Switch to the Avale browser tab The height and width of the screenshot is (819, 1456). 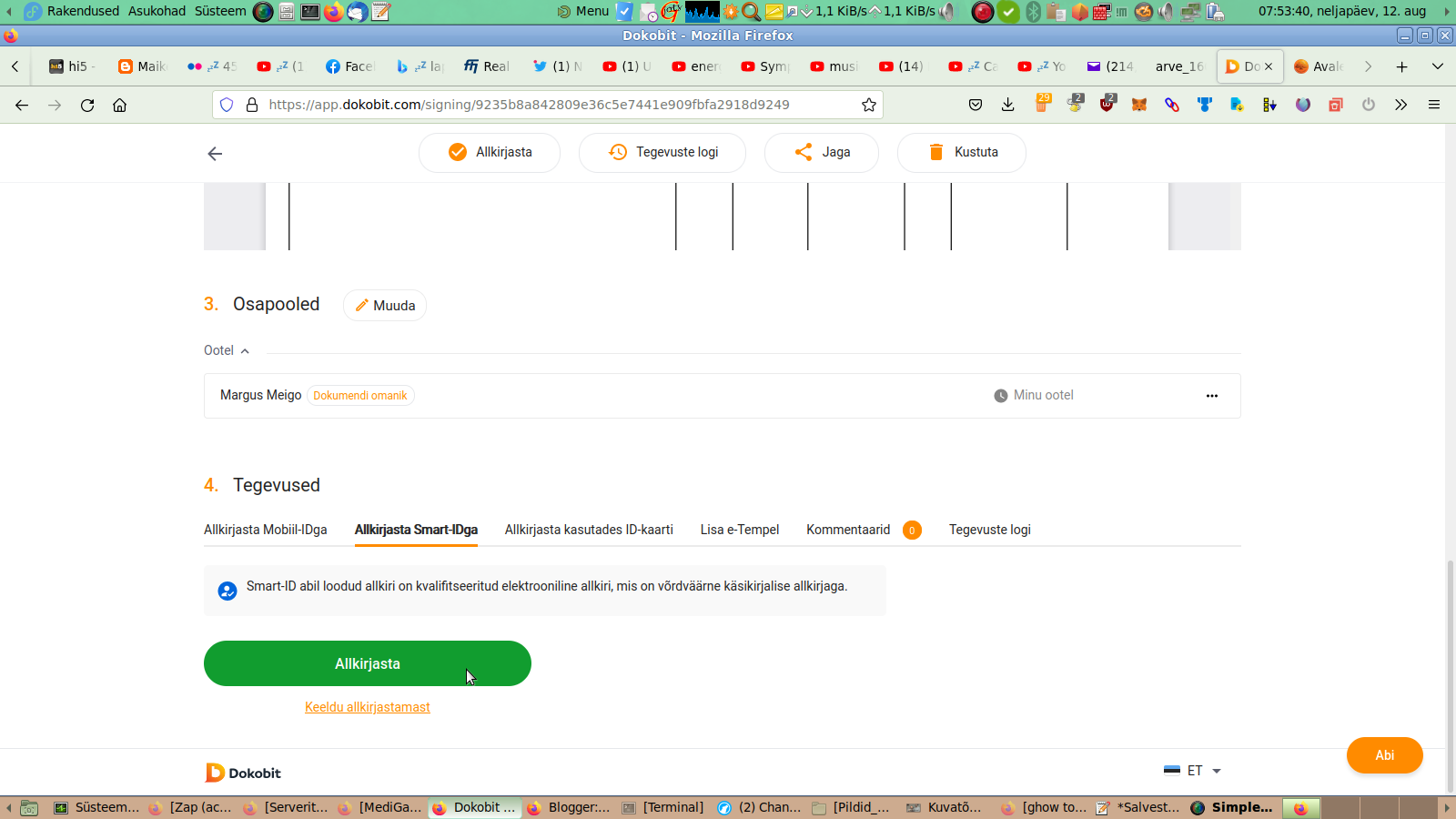point(1319,66)
